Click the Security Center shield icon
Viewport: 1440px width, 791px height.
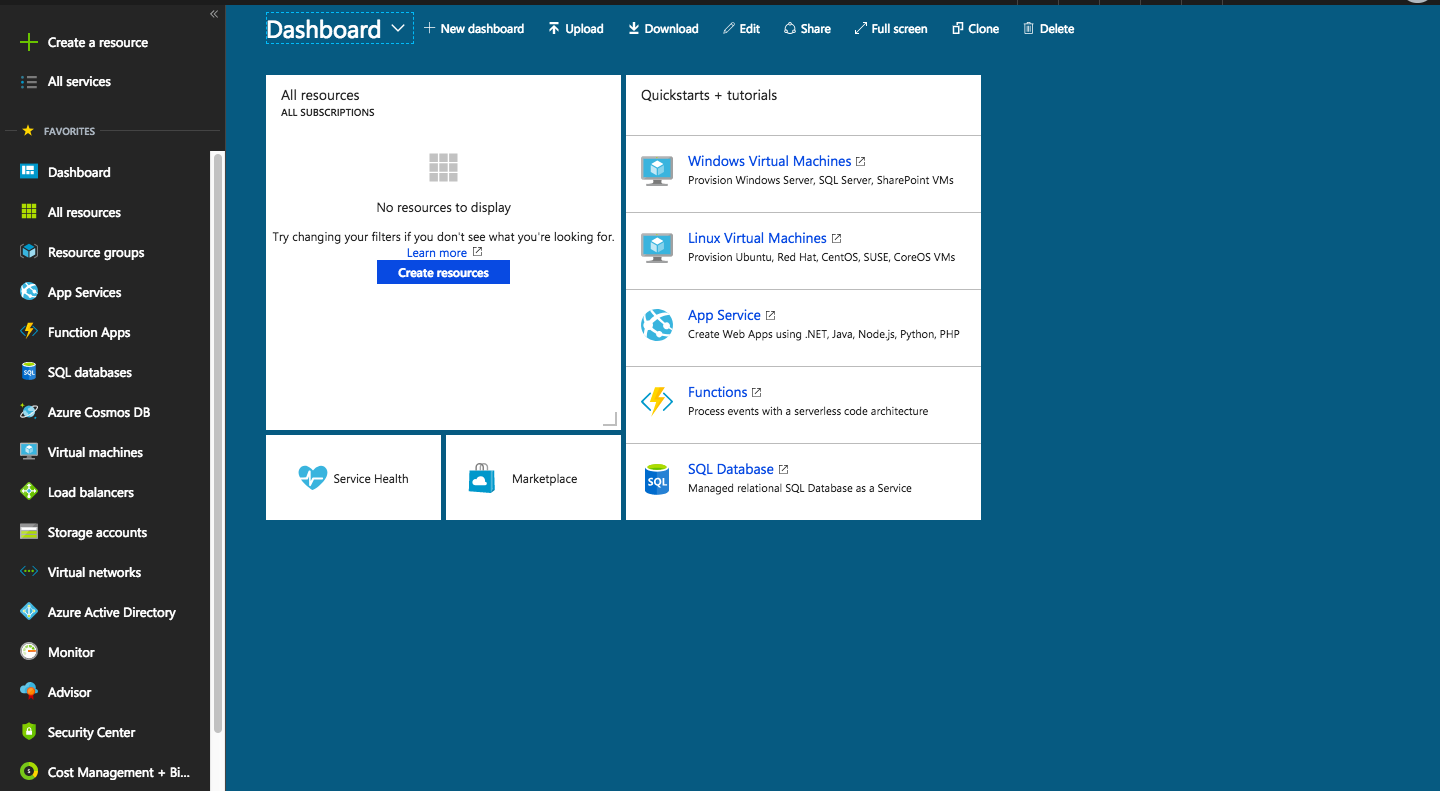[x=29, y=732]
